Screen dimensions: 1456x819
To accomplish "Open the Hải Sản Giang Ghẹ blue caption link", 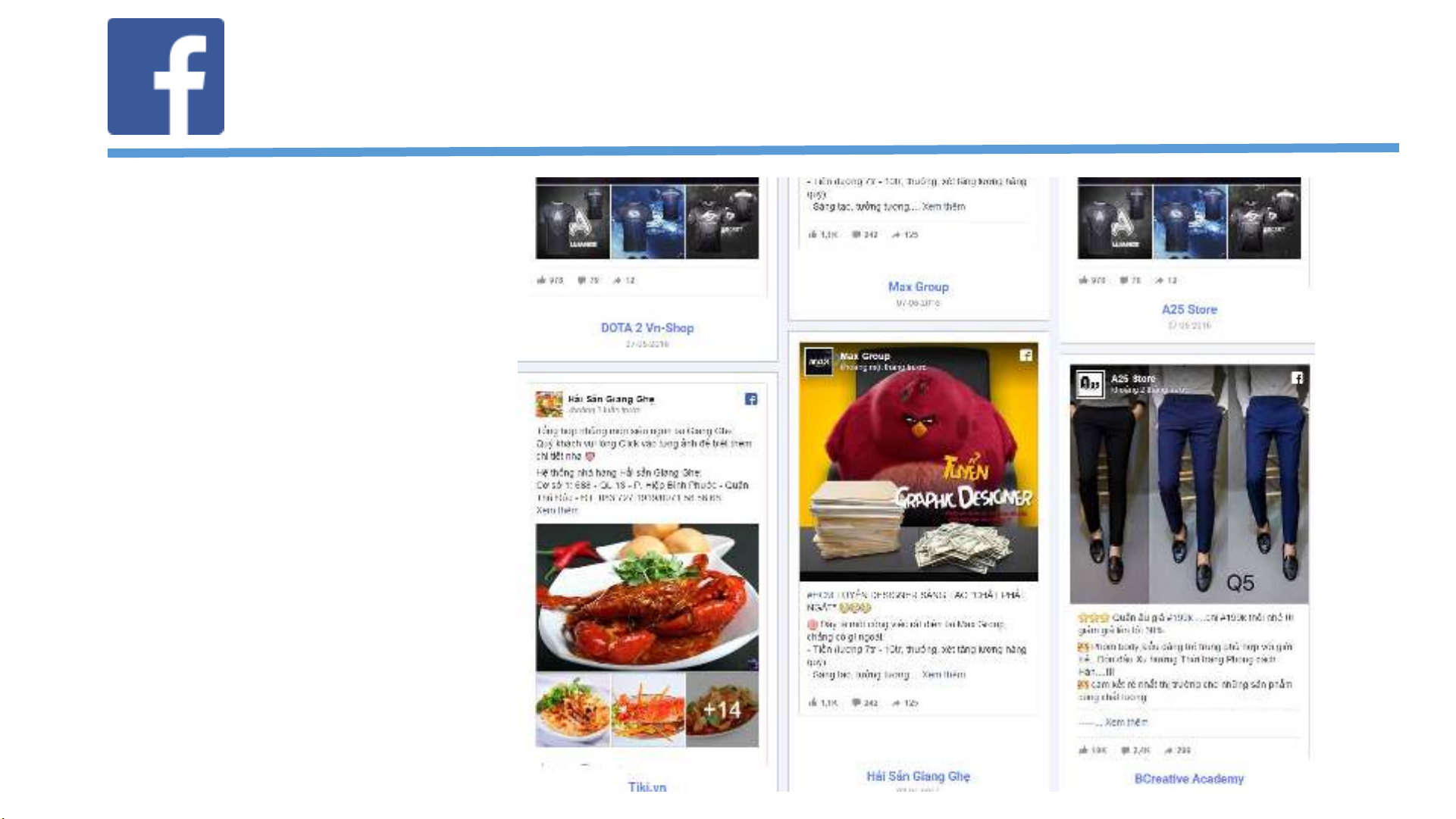I will (918, 777).
